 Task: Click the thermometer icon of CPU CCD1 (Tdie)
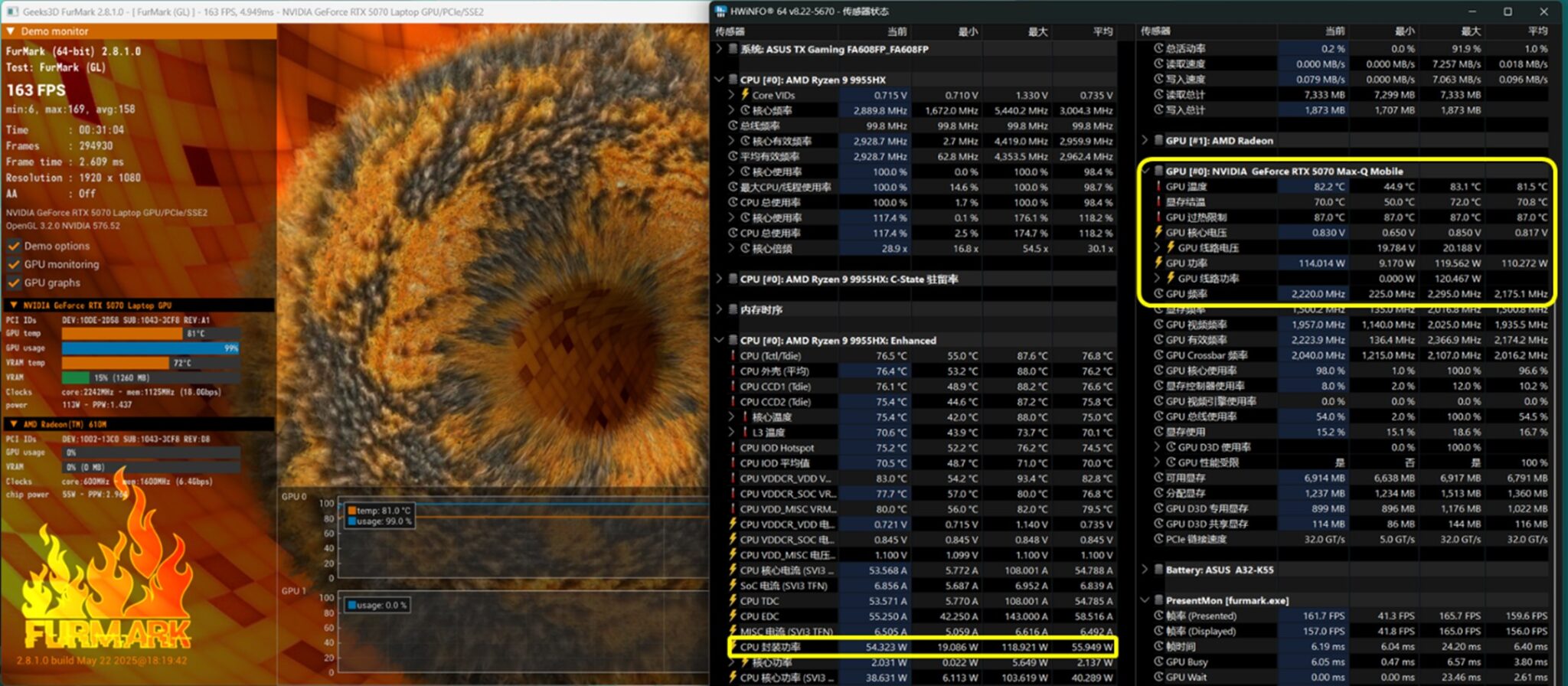[x=733, y=386]
